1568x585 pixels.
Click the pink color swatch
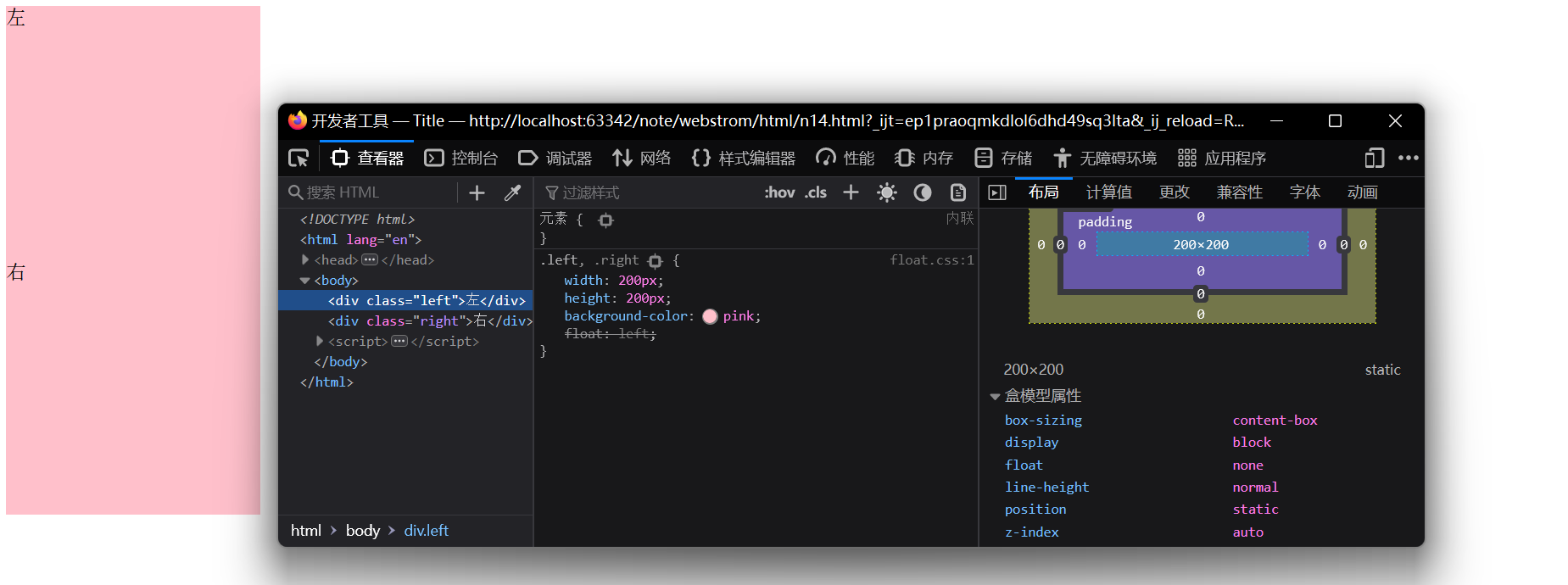(x=710, y=316)
